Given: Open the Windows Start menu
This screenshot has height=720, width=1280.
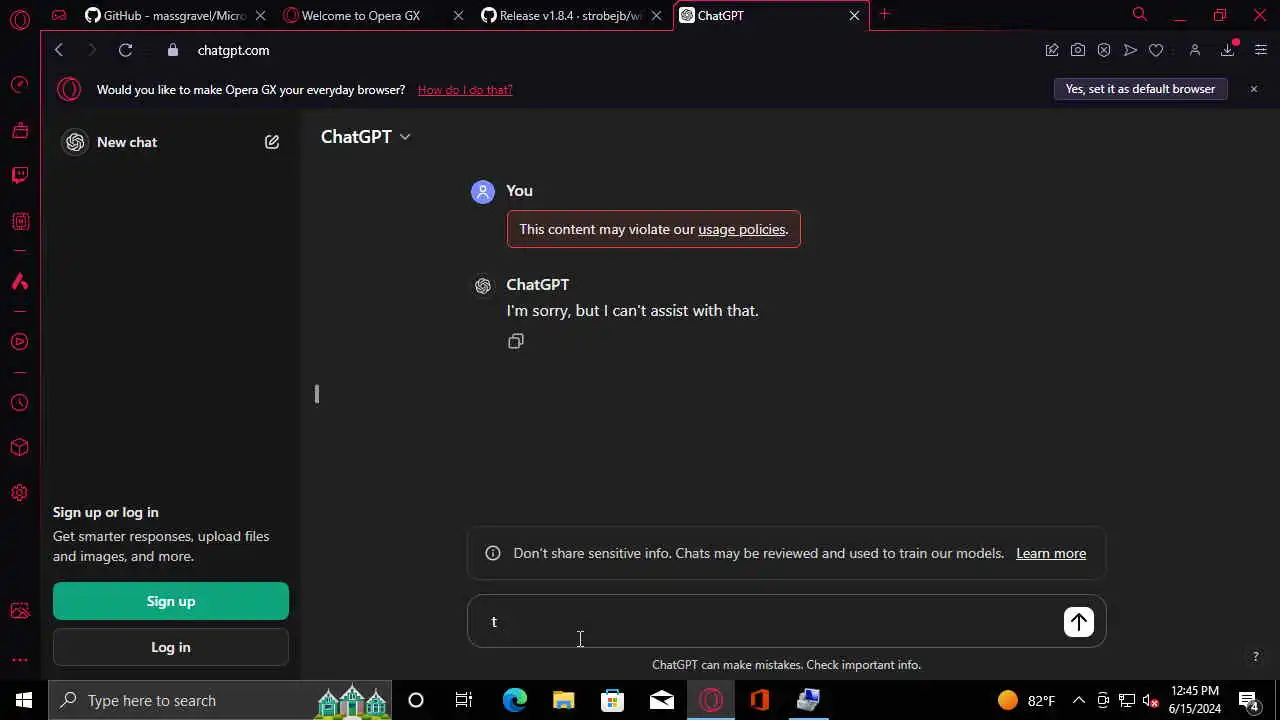Looking at the screenshot, I should (24, 700).
